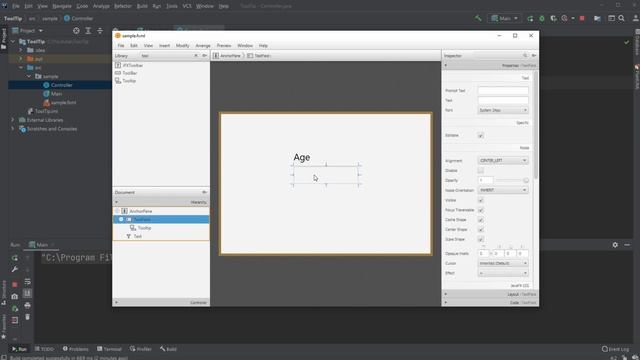Open the Library panel options menu
Screen dimensions: 640x360
coord(205,56)
